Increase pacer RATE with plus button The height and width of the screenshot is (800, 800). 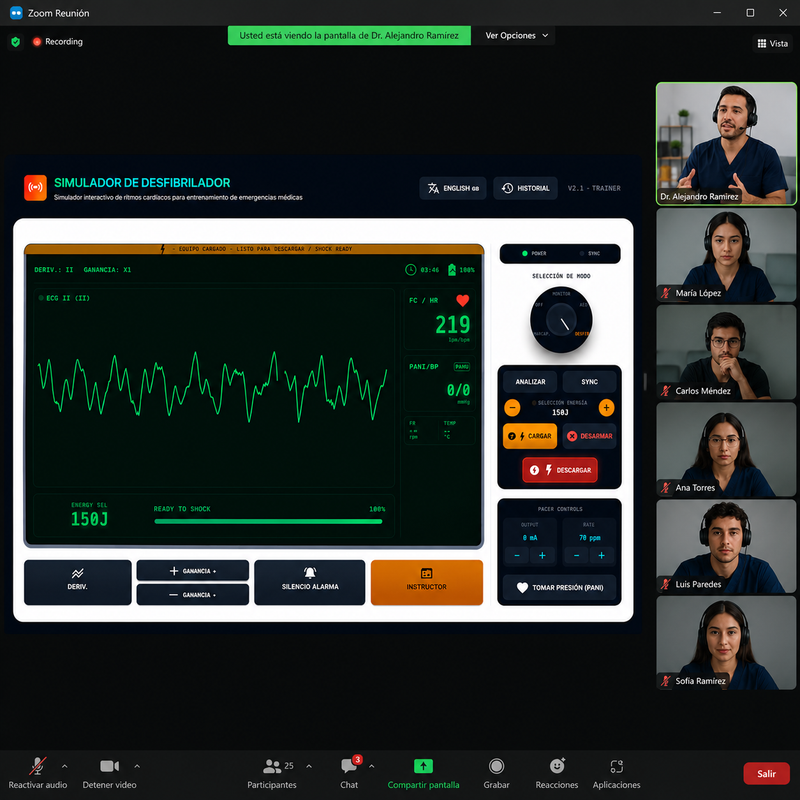[602, 556]
